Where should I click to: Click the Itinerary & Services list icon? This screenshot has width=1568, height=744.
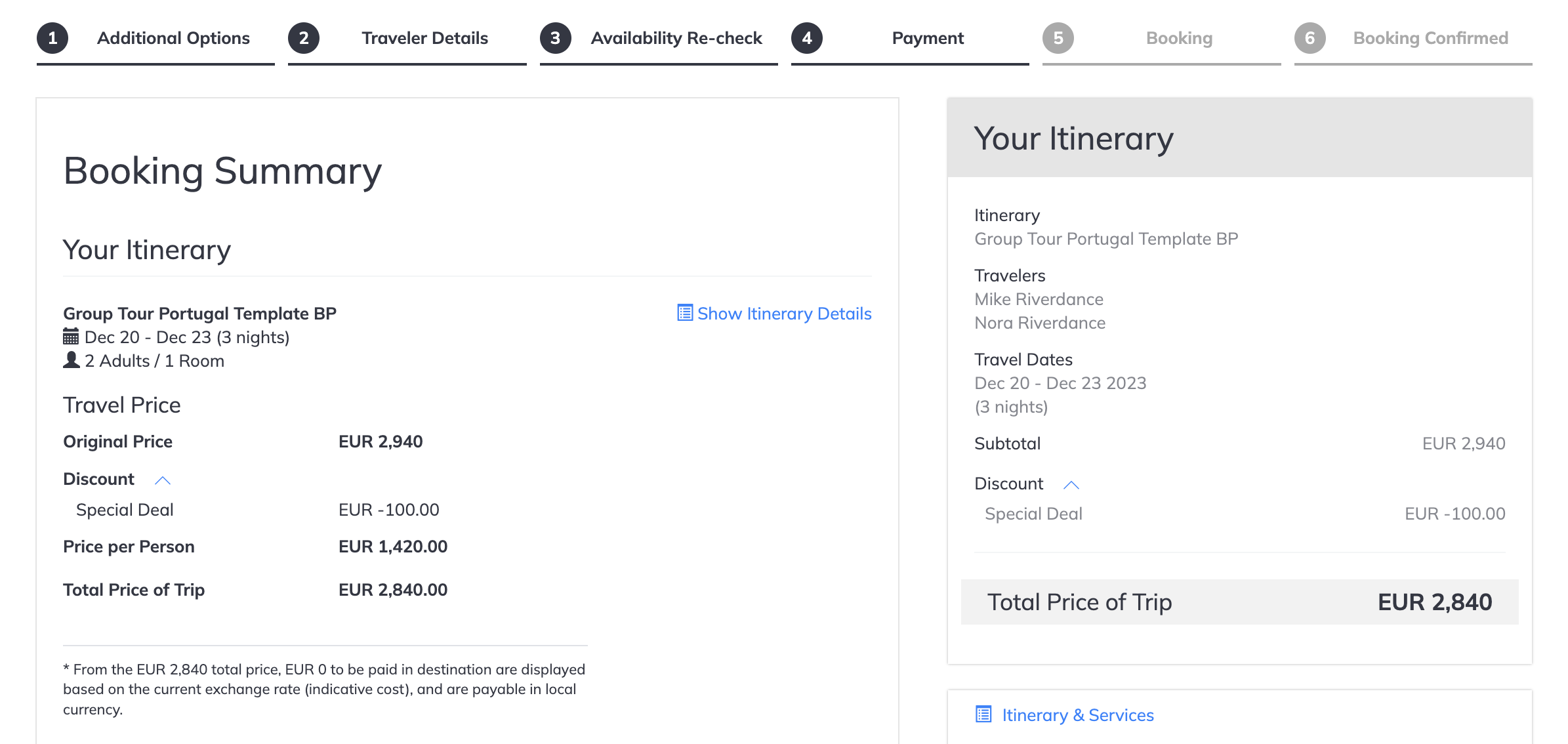tap(983, 714)
